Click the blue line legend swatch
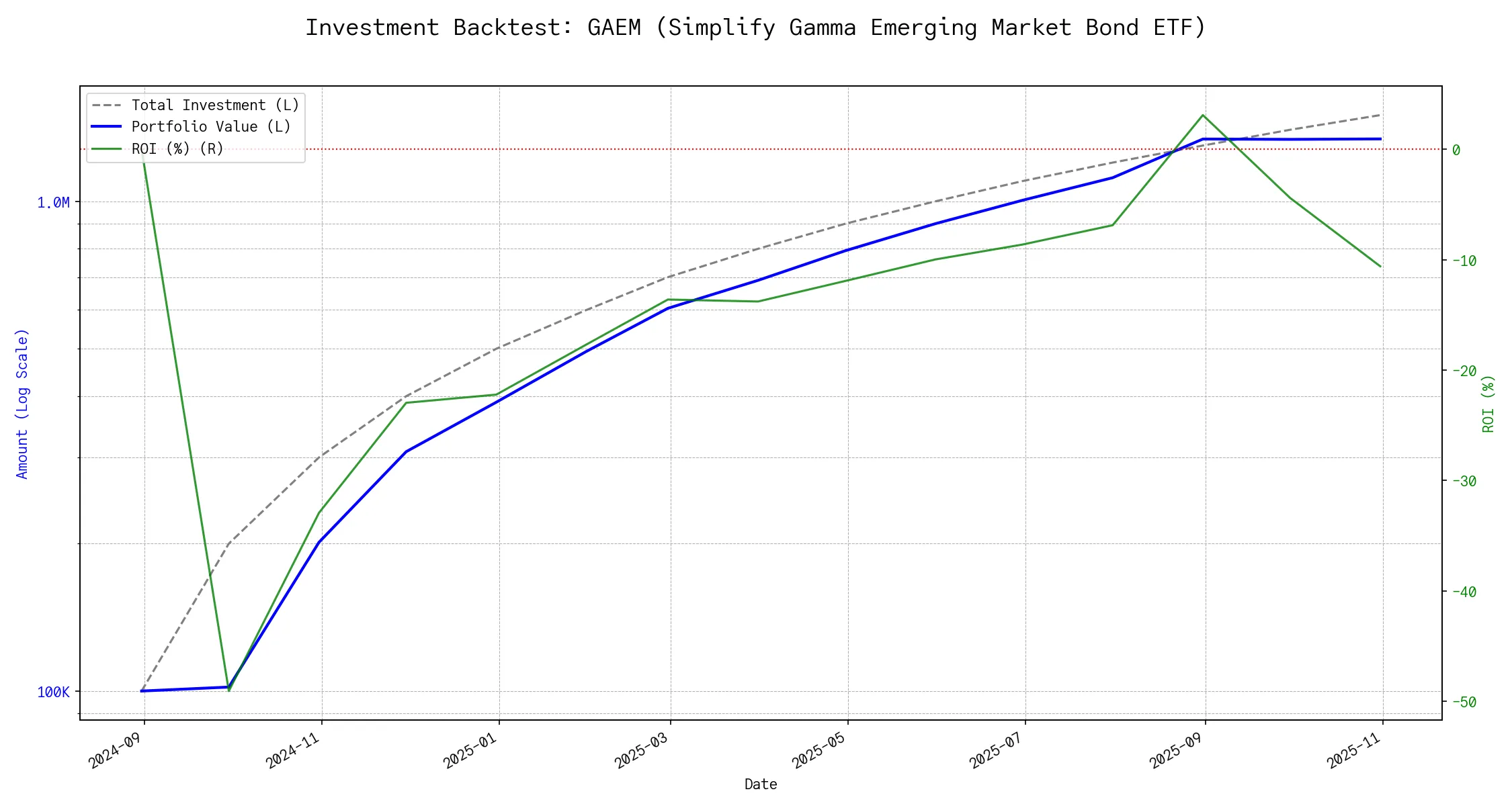 (x=106, y=127)
